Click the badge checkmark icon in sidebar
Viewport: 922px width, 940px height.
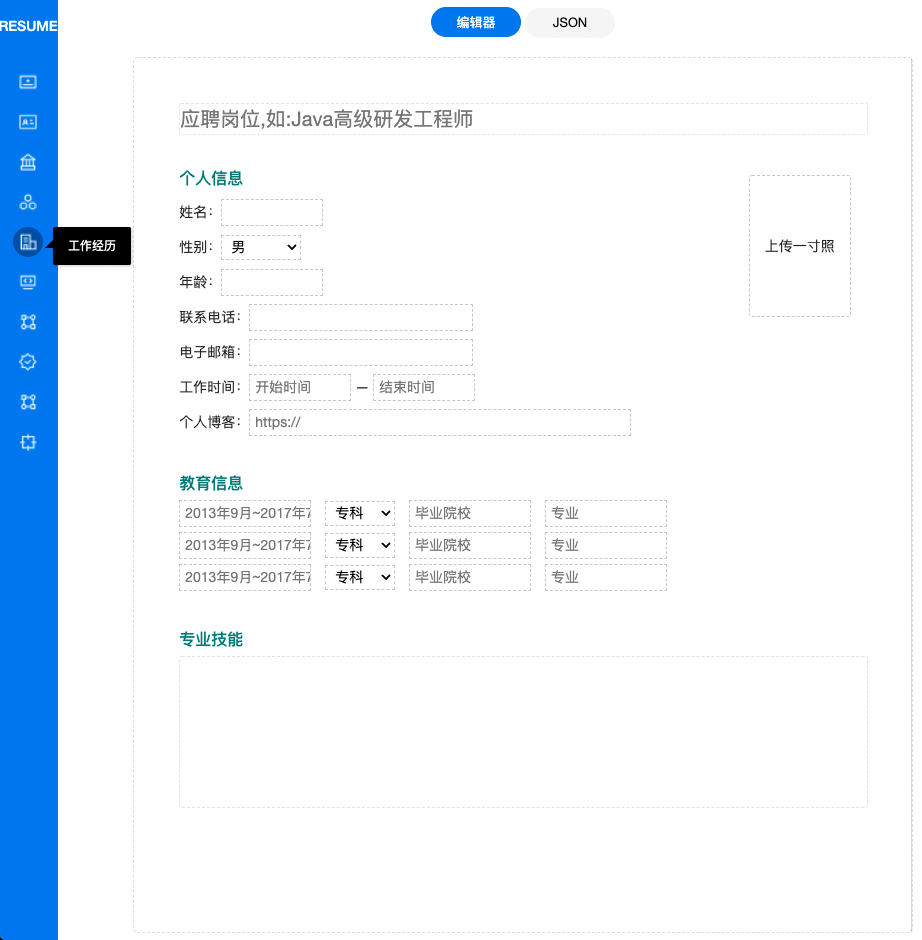pos(28,362)
